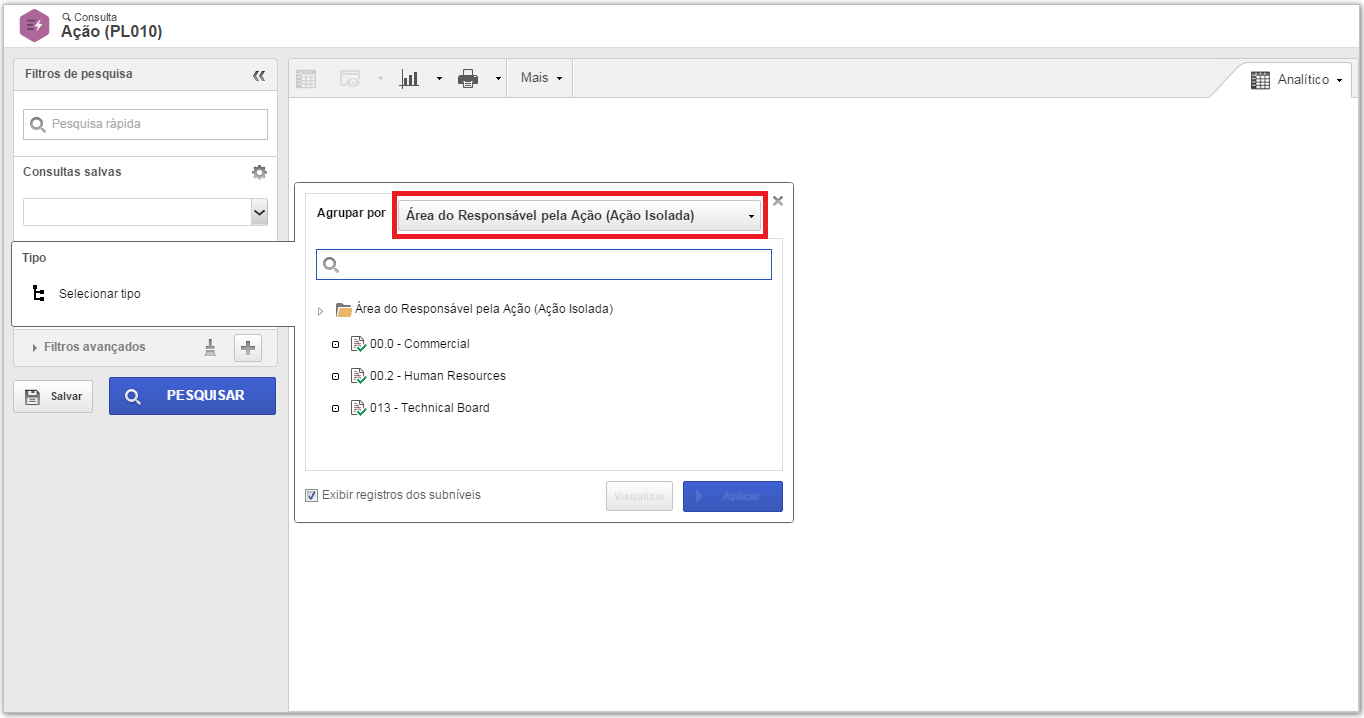Click the Pesquisa rápida input field
The width and height of the screenshot is (1364, 718).
pos(145,124)
